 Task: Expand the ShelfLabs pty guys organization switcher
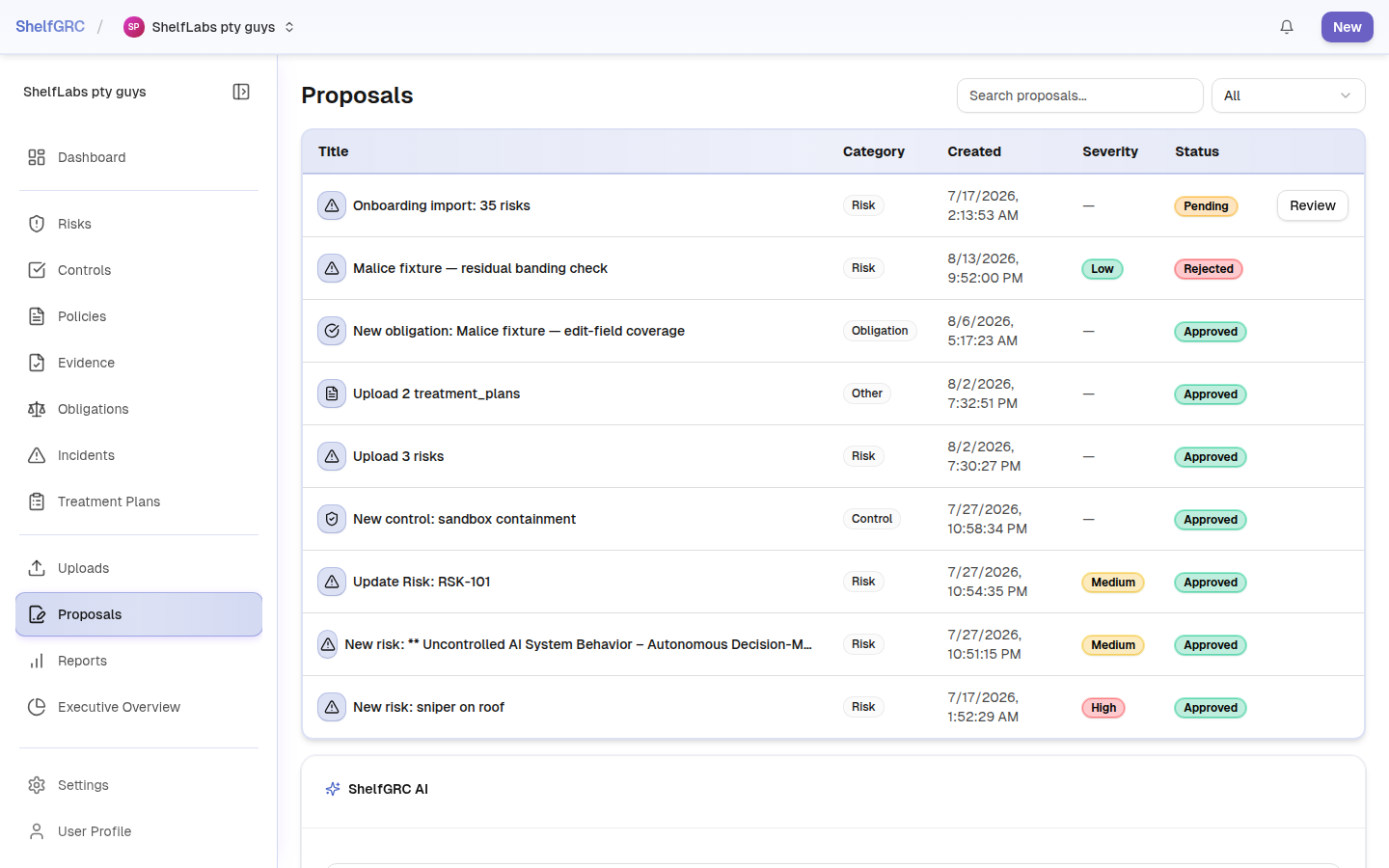[x=209, y=27]
